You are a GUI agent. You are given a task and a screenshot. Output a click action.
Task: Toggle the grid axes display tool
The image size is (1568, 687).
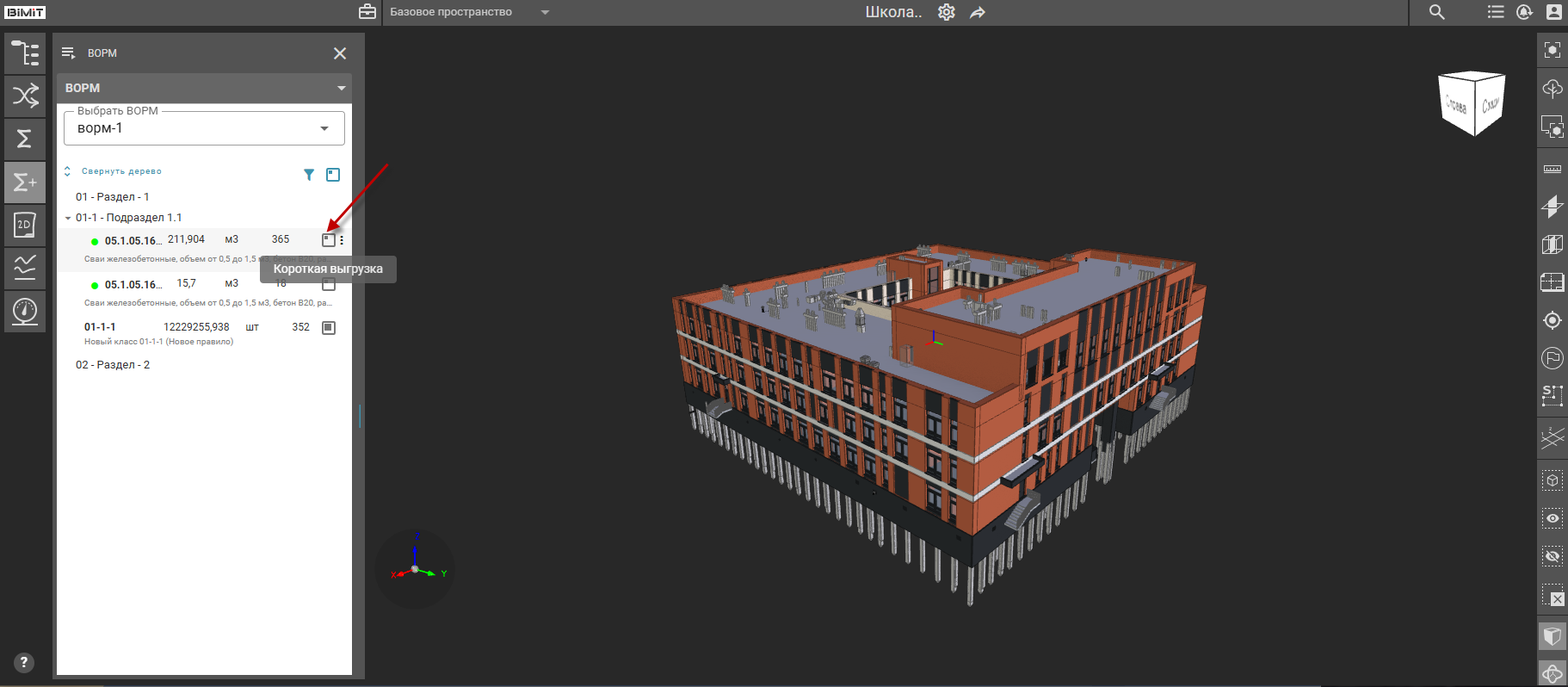1552,438
